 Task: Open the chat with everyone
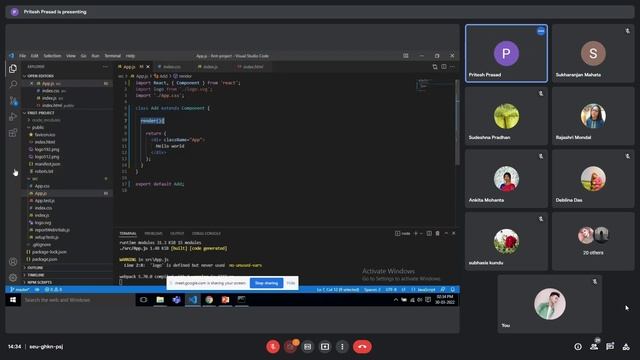610,347
